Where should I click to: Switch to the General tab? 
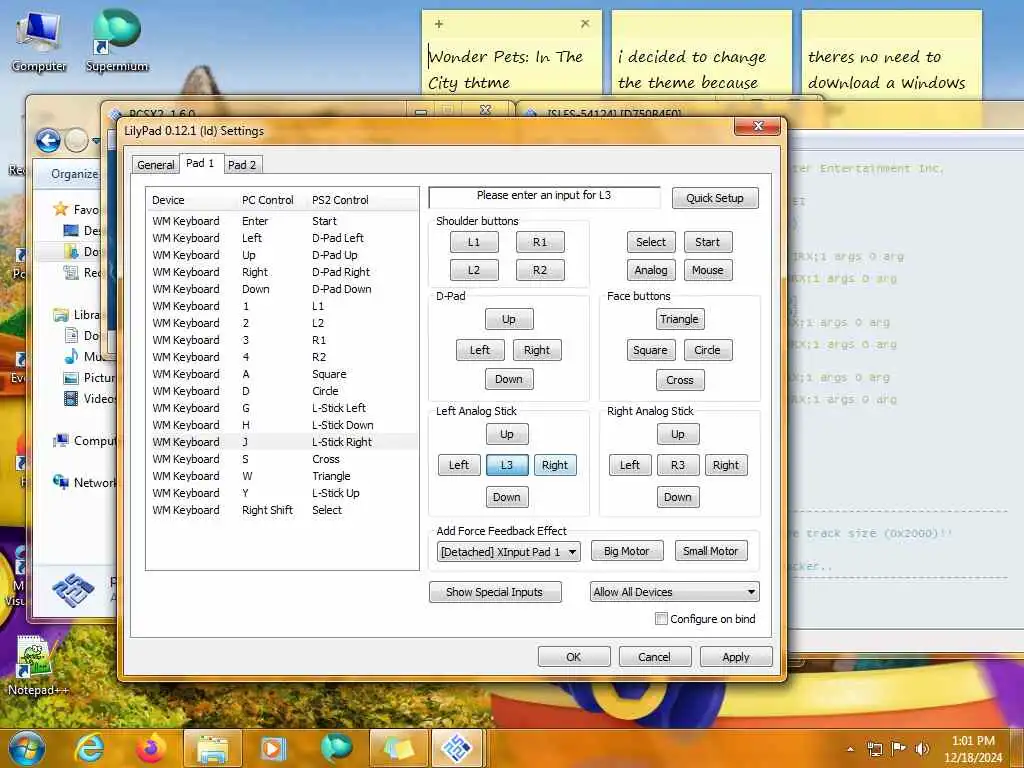pos(155,165)
